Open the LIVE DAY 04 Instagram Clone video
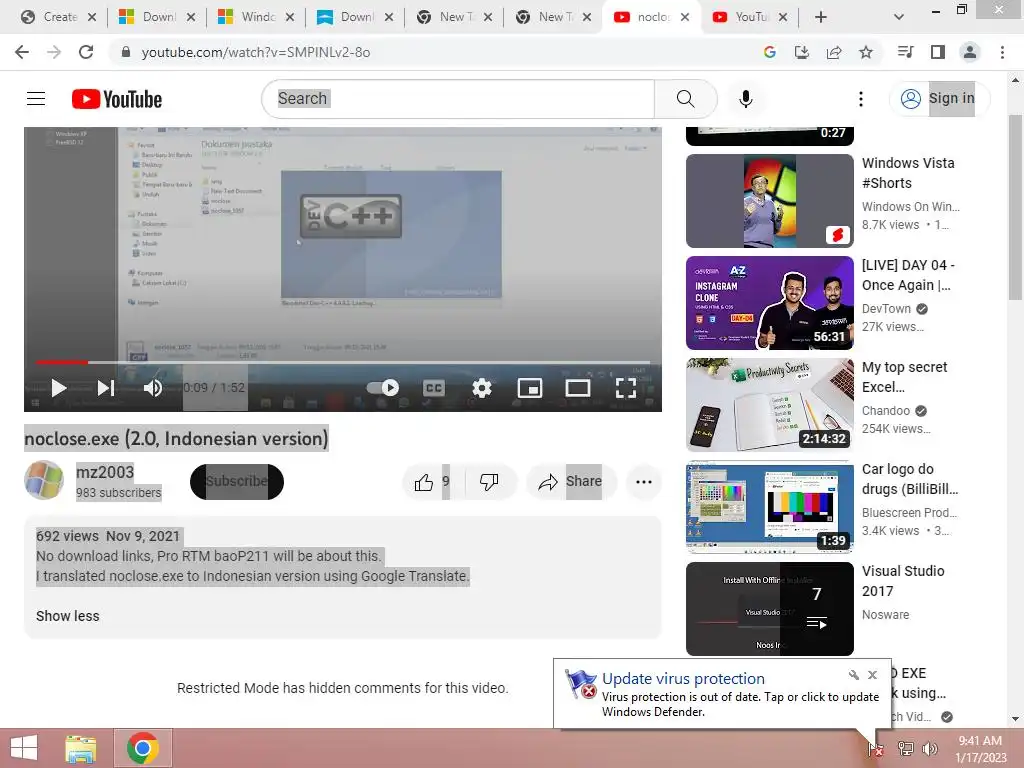Image resolution: width=1024 pixels, height=768 pixels. tap(770, 303)
